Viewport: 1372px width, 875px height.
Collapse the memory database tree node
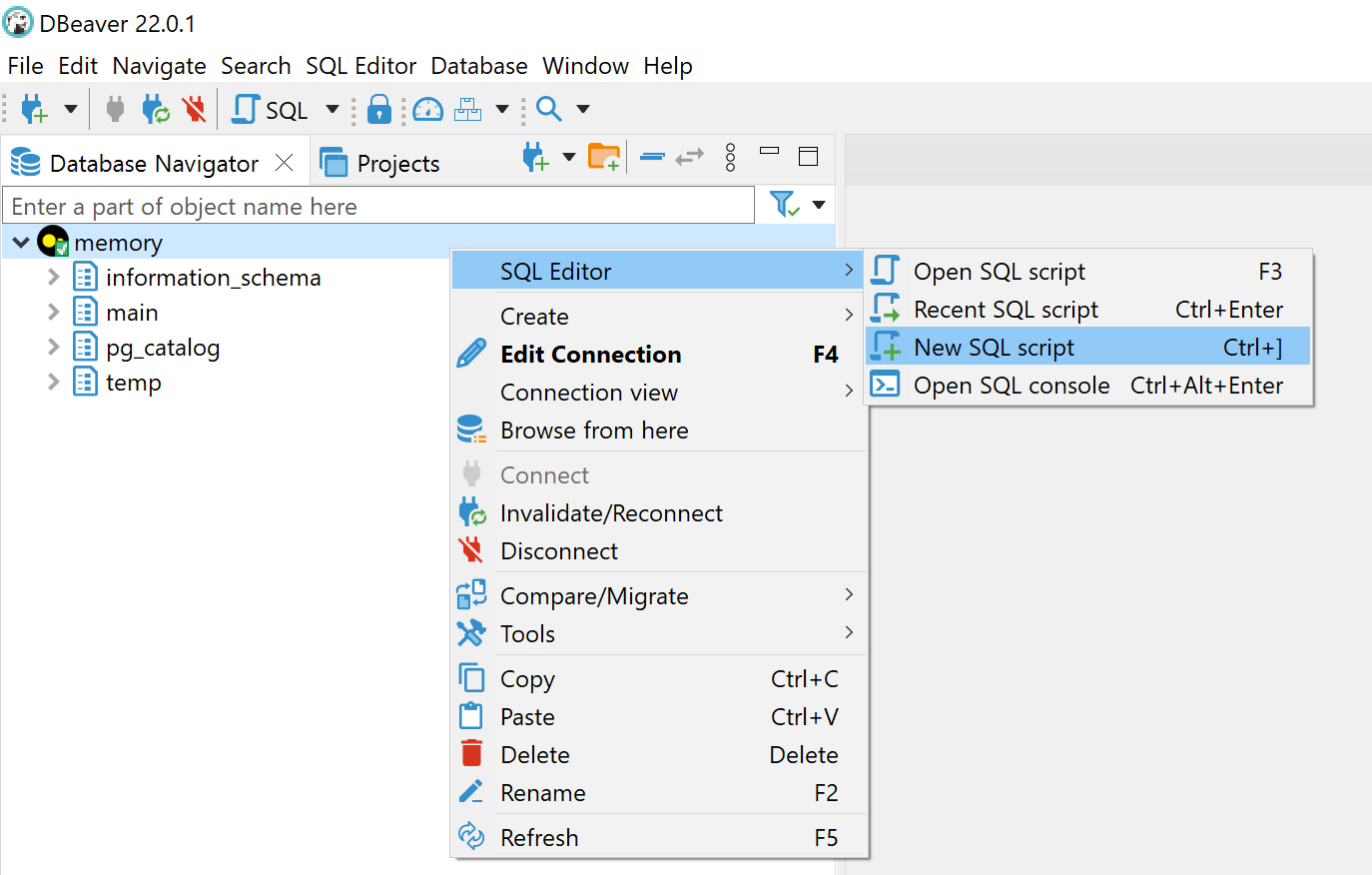(x=21, y=242)
